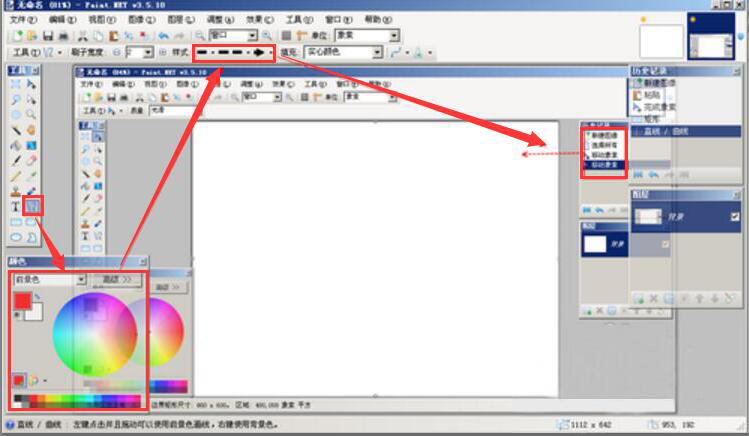Select the Ellipse Select tool
Viewport: 749px width, 436px height.
pyautogui.click(x=16, y=115)
